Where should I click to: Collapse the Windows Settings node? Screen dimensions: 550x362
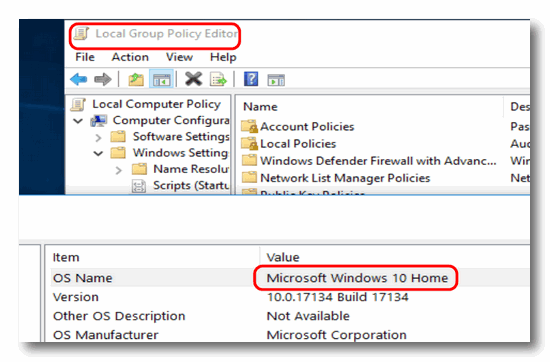tap(99, 153)
